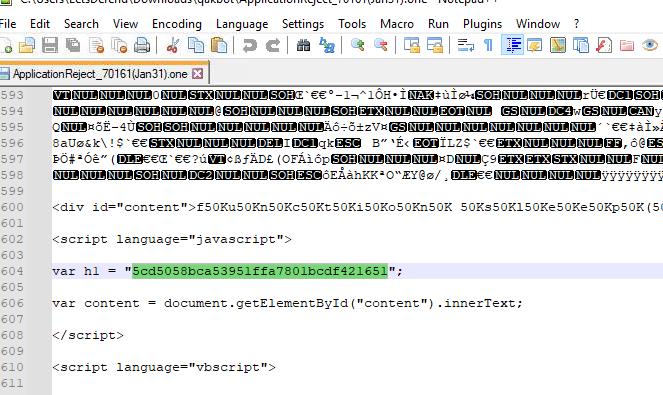Click the Close All toolbar icon
Screen dimensions: 663x395
(x=119, y=45)
